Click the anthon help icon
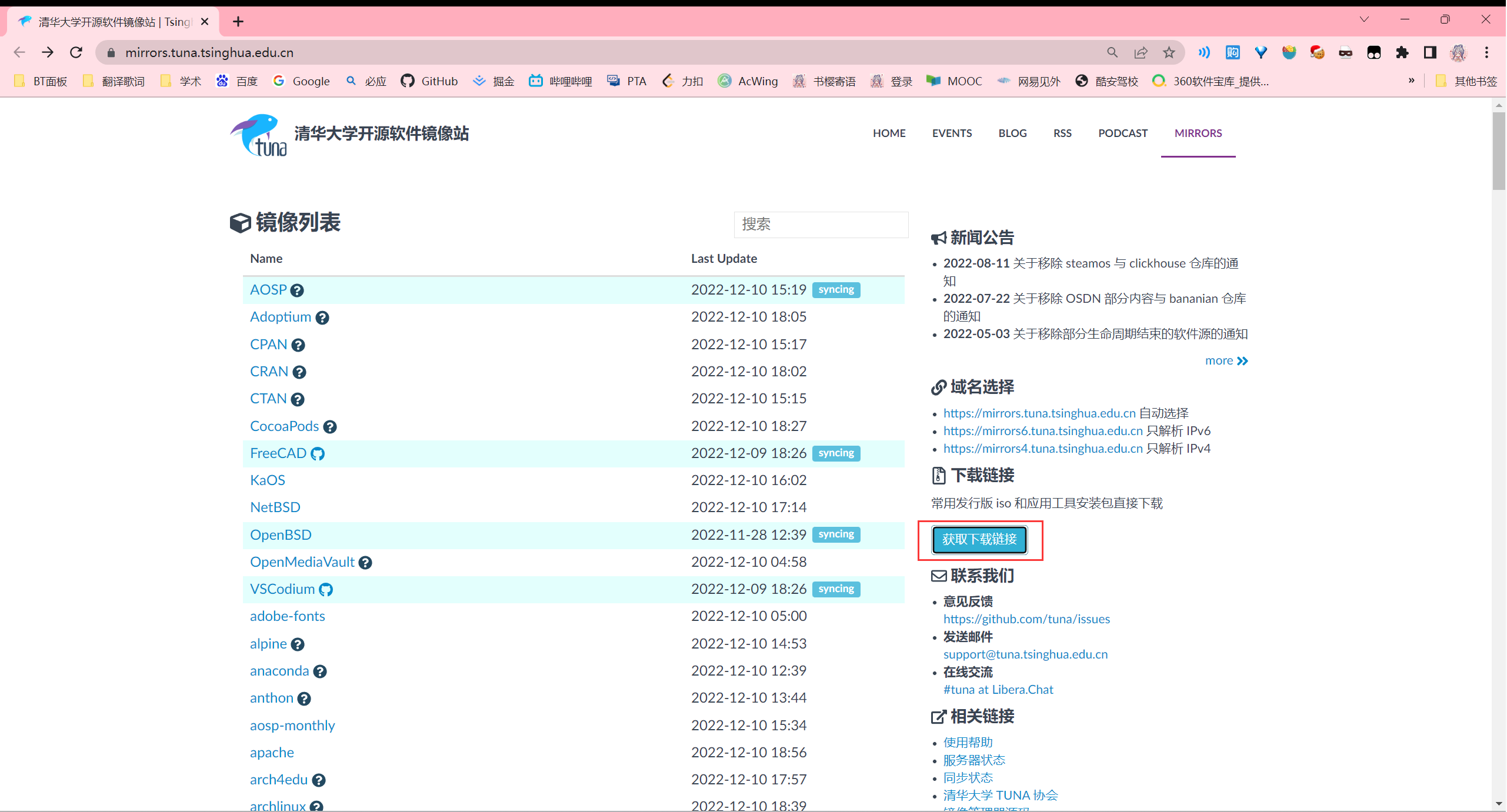Screen dimensions: 1507x812 coord(304,699)
